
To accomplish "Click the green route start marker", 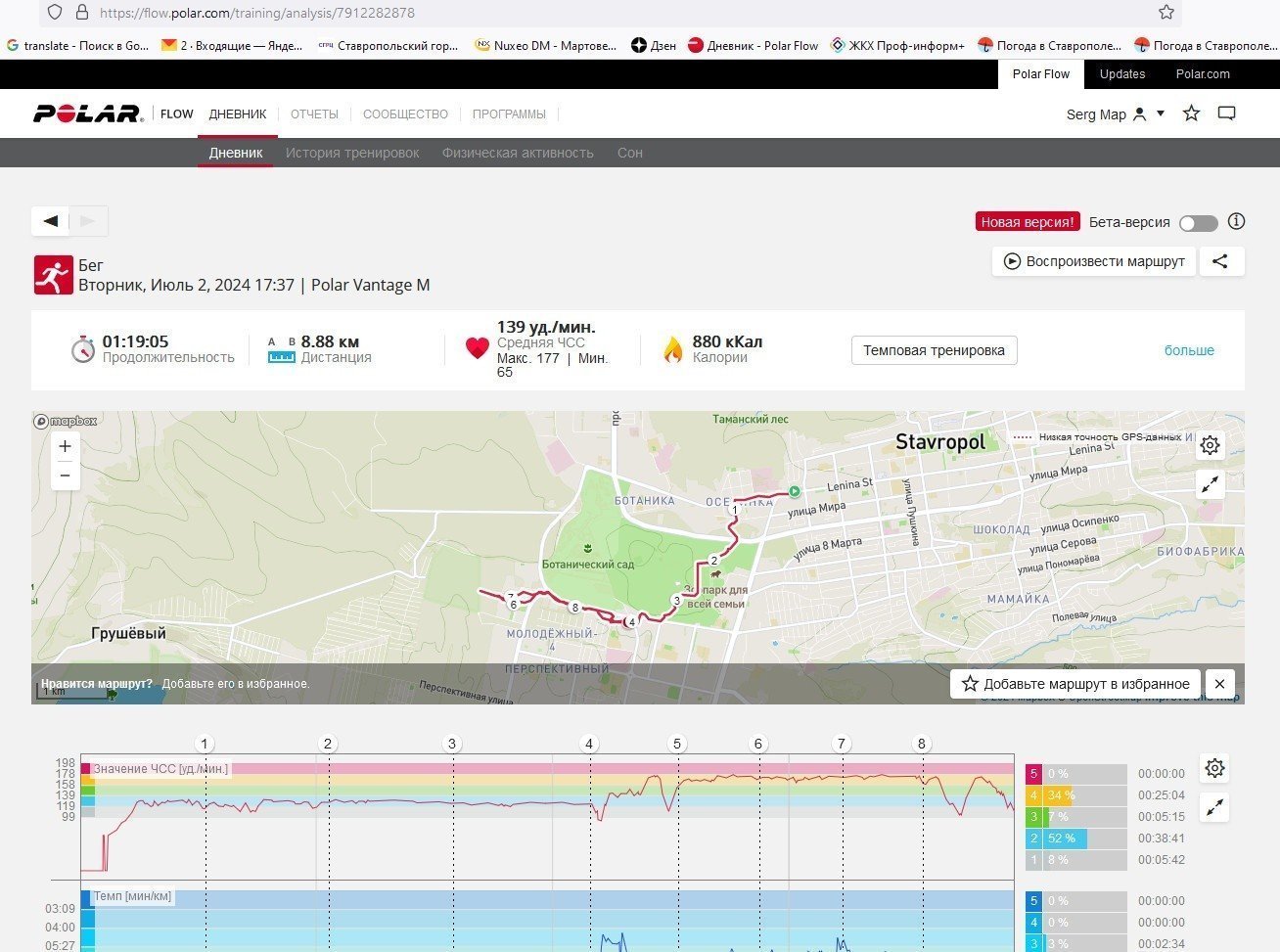I will click(795, 492).
